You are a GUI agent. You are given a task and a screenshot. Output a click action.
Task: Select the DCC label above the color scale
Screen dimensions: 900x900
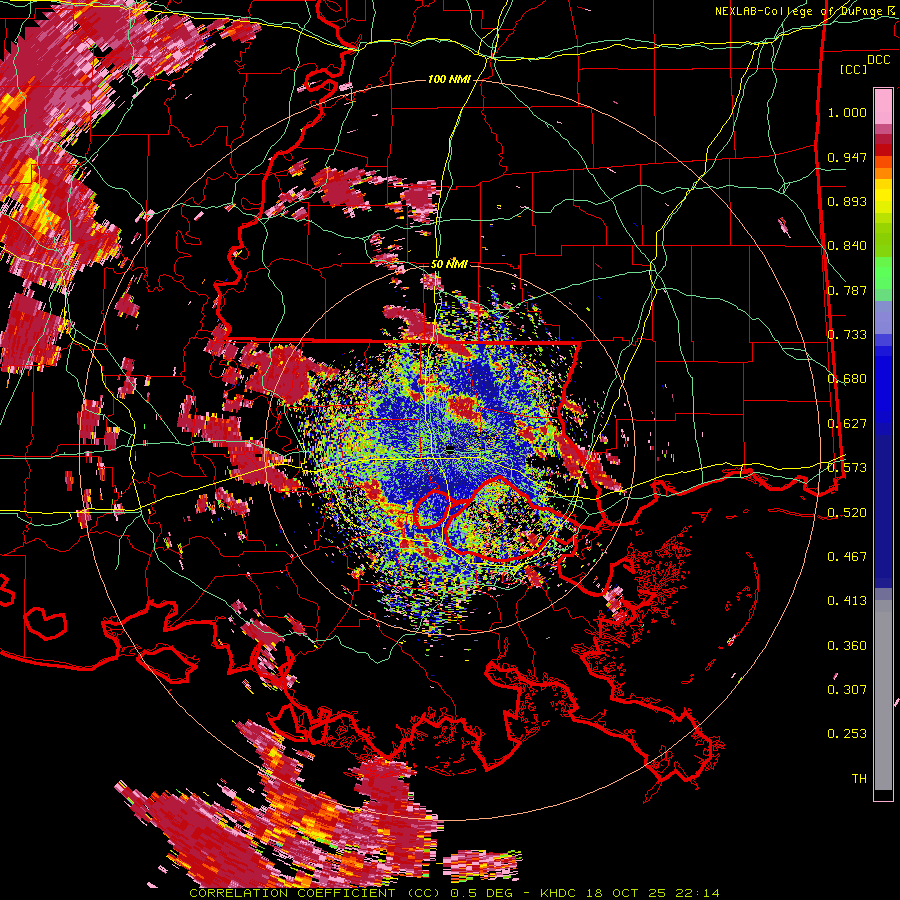pyautogui.click(x=878, y=60)
